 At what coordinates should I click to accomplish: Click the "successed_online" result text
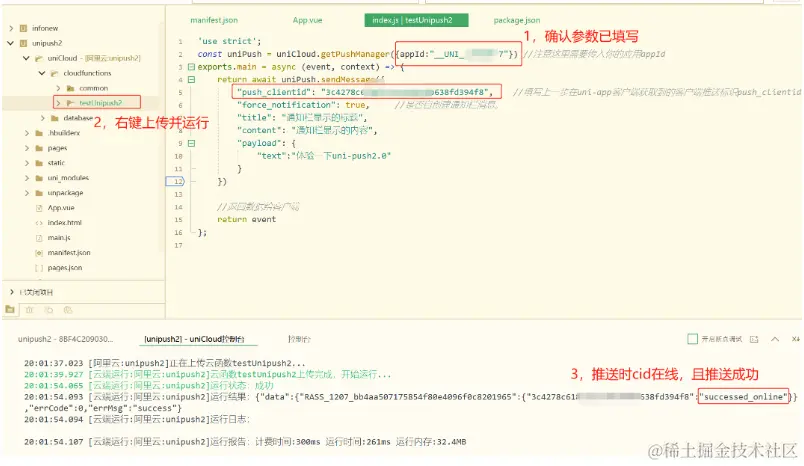pos(743,397)
